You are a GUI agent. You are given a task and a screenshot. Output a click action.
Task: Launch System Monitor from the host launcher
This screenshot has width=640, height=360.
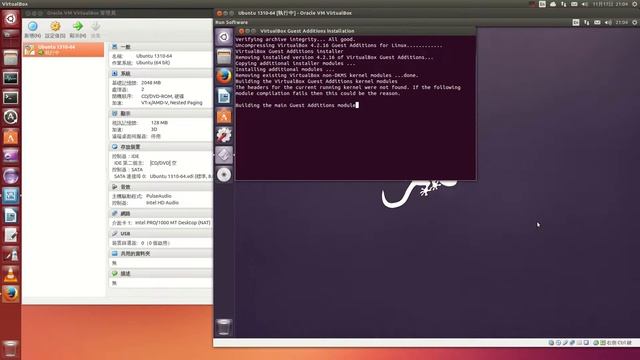point(10,78)
